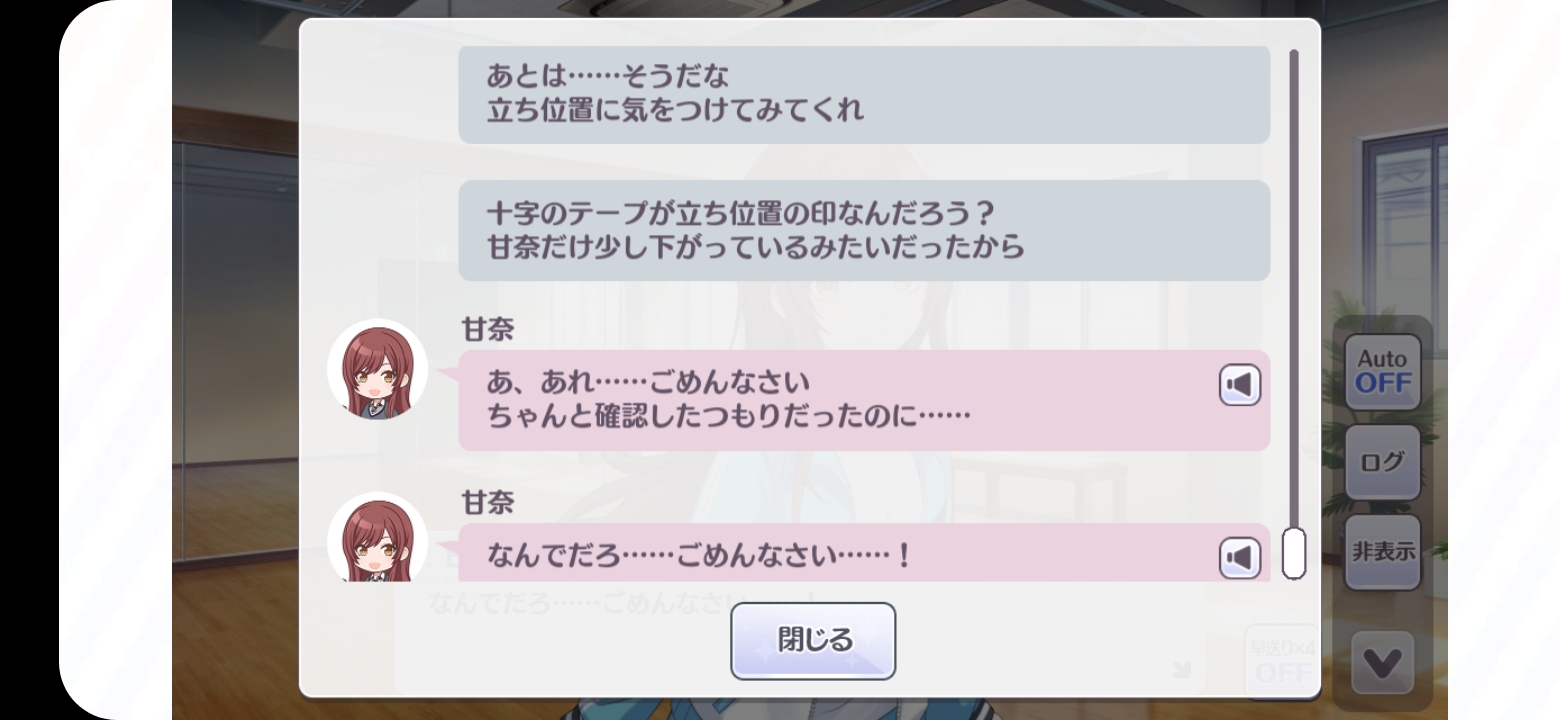The image size is (1560, 720).
Task: Select the あ、あれ……ごめんなさい pink bubble
Action: click(x=864, y=400)
